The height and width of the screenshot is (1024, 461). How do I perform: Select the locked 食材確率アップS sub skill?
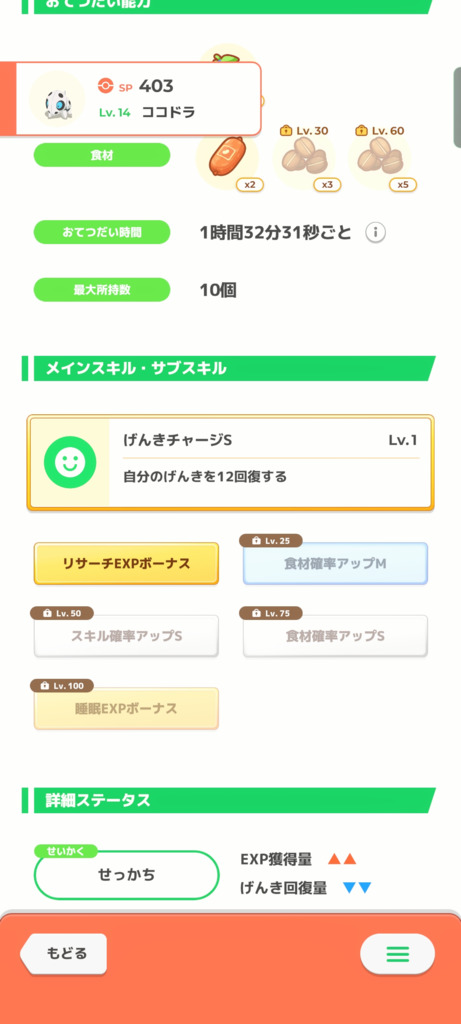click(335, 635)
